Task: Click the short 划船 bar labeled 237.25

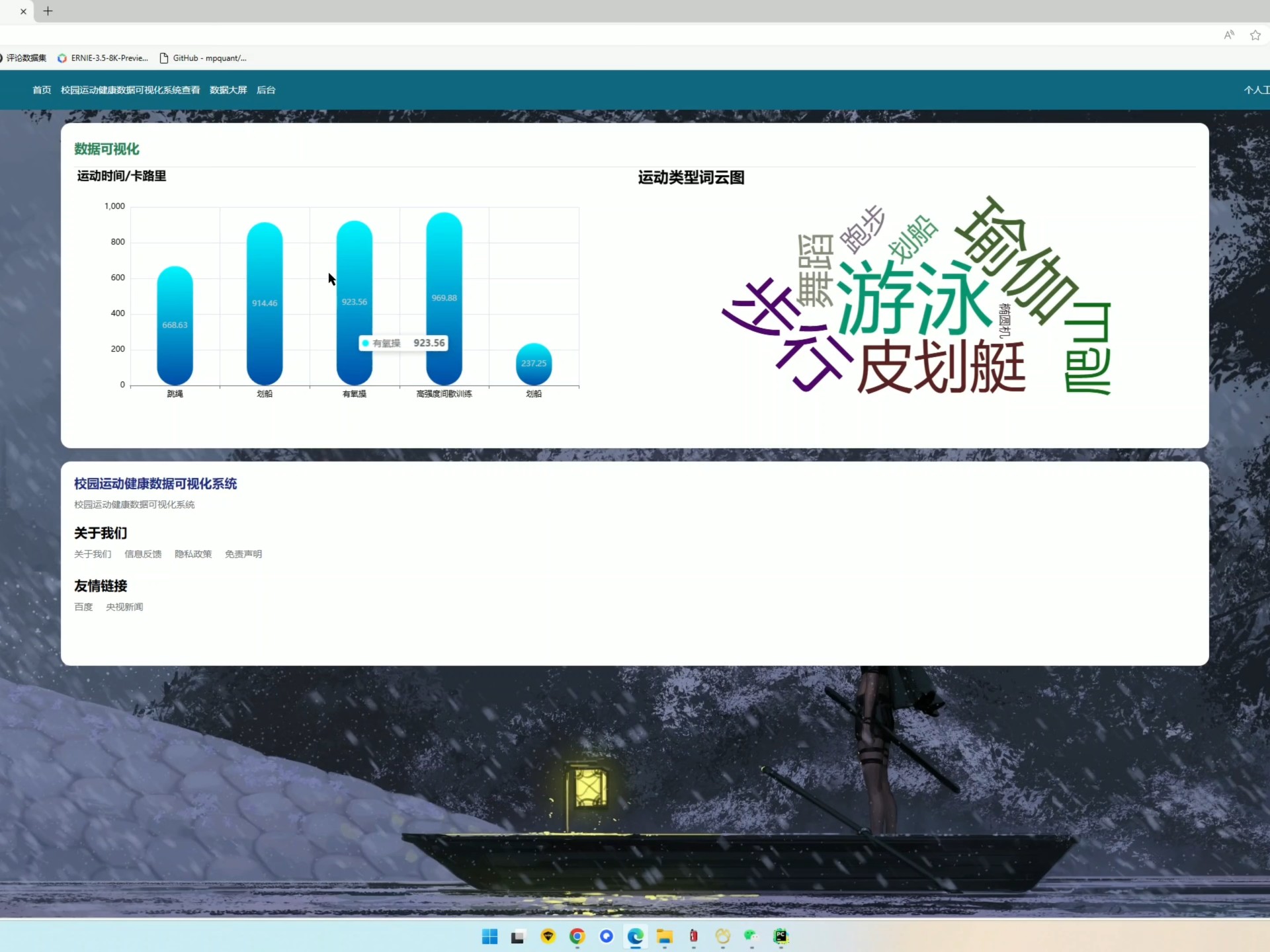Action: pos(534,364)
